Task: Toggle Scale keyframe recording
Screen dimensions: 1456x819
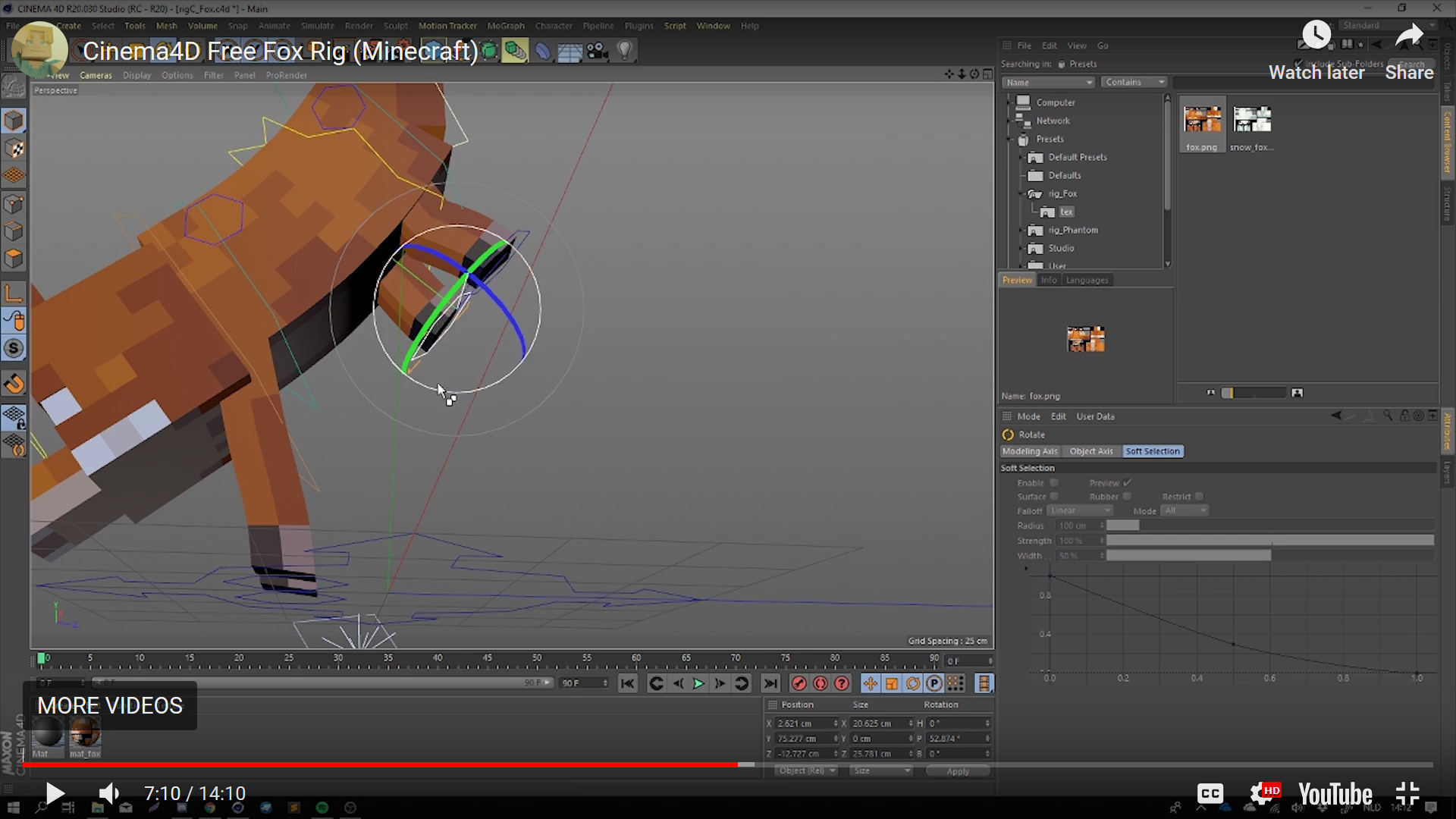Action: tap(892, 683)
